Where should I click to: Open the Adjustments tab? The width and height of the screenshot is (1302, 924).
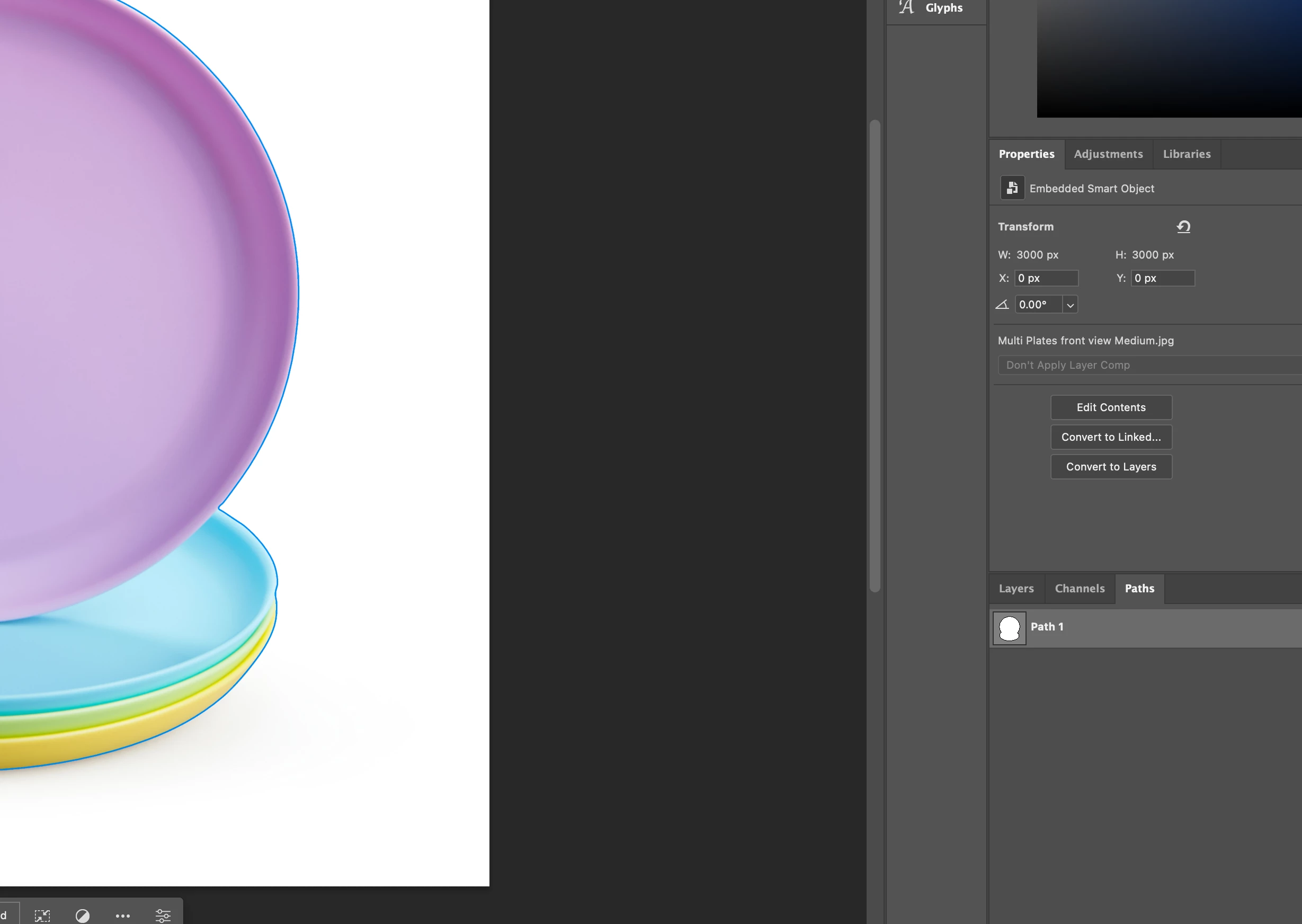pyautogui.click(x=1108, y=154)
